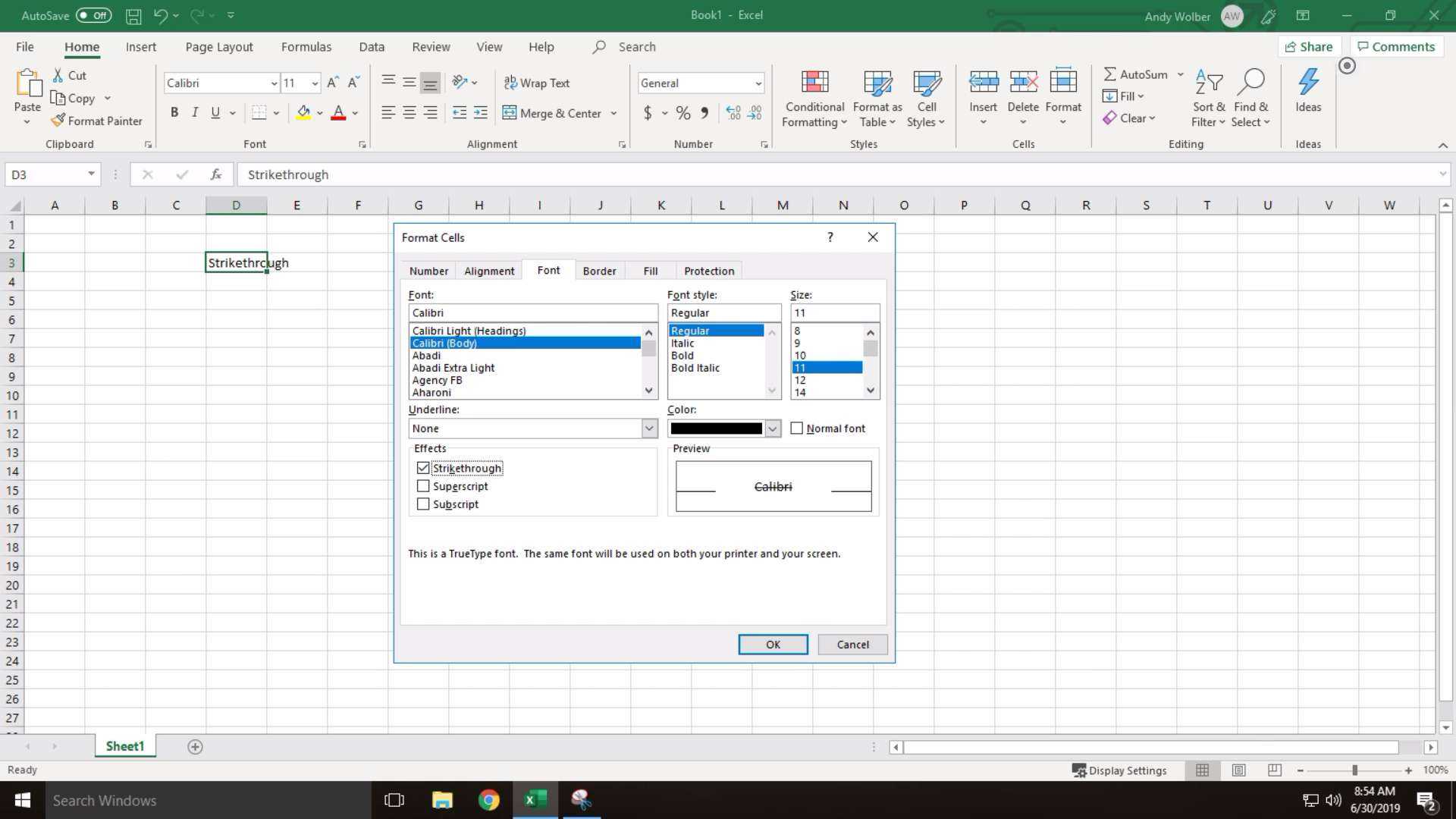Image resolution: width=1456 pixels, height=819 pixels.
Task: Open the Underline dropdown in dialog
Action: pyautogui.click(x=649, y=428)
